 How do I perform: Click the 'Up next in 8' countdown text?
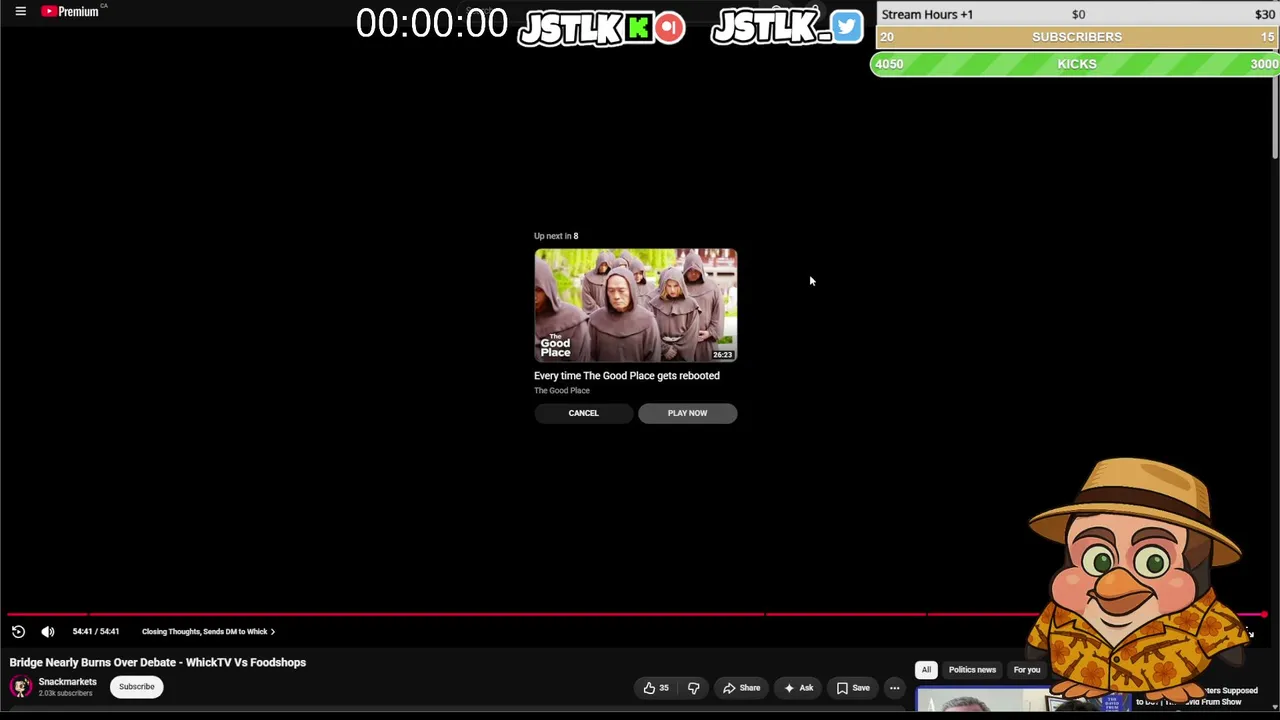click(x=556, y=236)
